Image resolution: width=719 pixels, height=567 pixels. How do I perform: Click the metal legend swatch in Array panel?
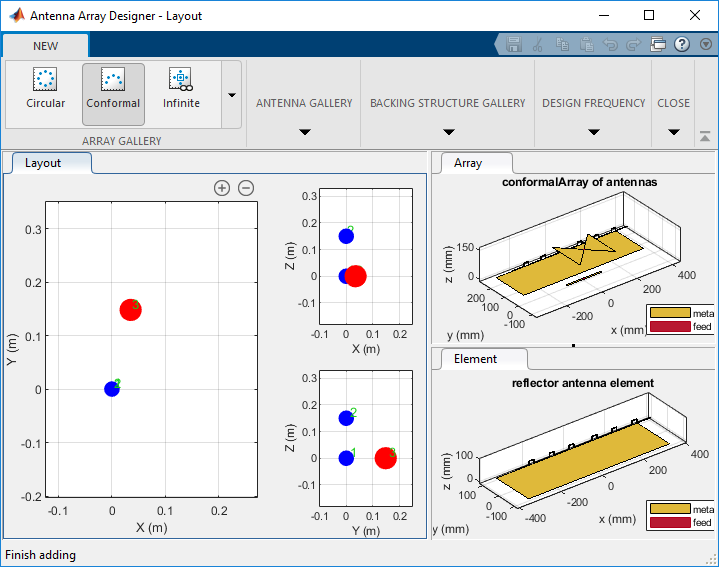click(670, 313)
